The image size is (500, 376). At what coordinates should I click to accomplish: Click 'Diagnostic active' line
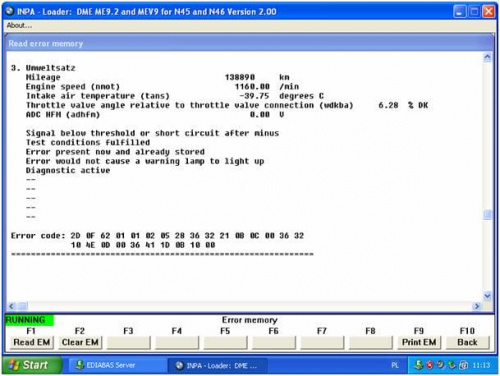(x=68, y=171)
